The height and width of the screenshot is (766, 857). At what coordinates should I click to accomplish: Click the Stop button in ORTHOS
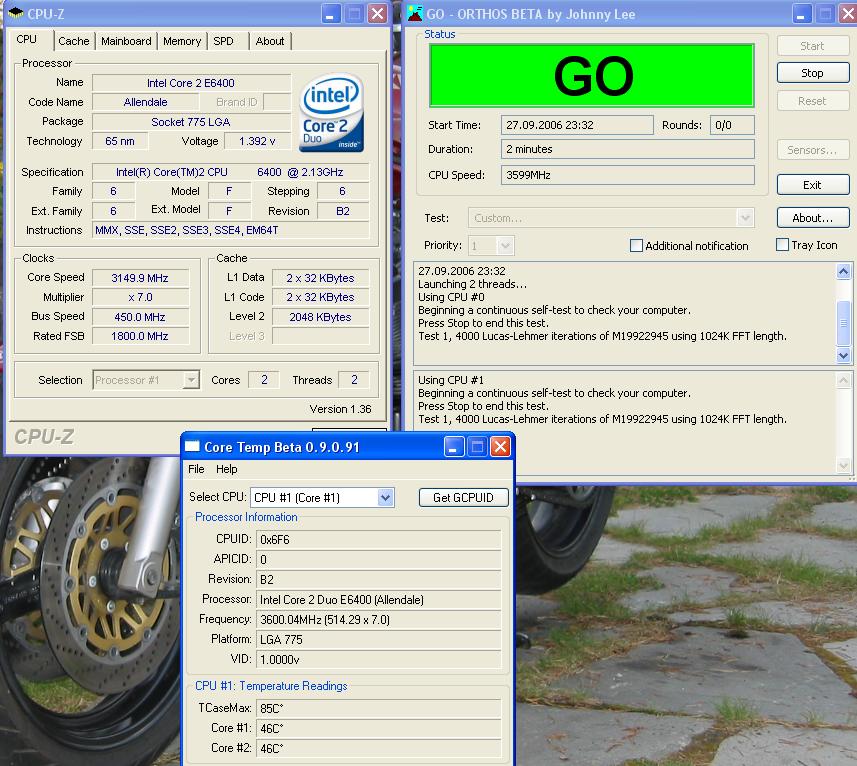click(813, 73)
